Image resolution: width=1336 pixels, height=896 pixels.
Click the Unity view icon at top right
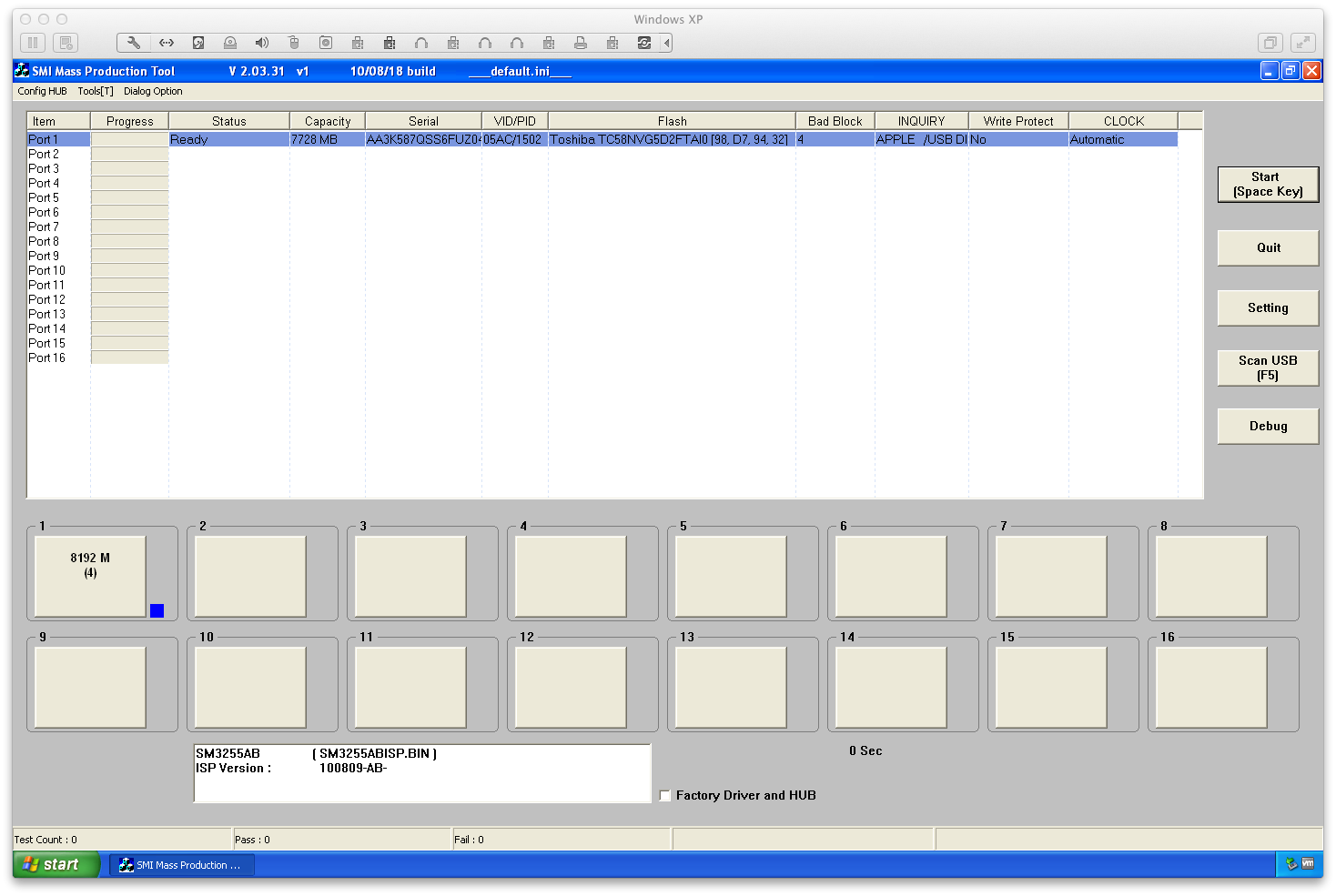point(1270,43)
